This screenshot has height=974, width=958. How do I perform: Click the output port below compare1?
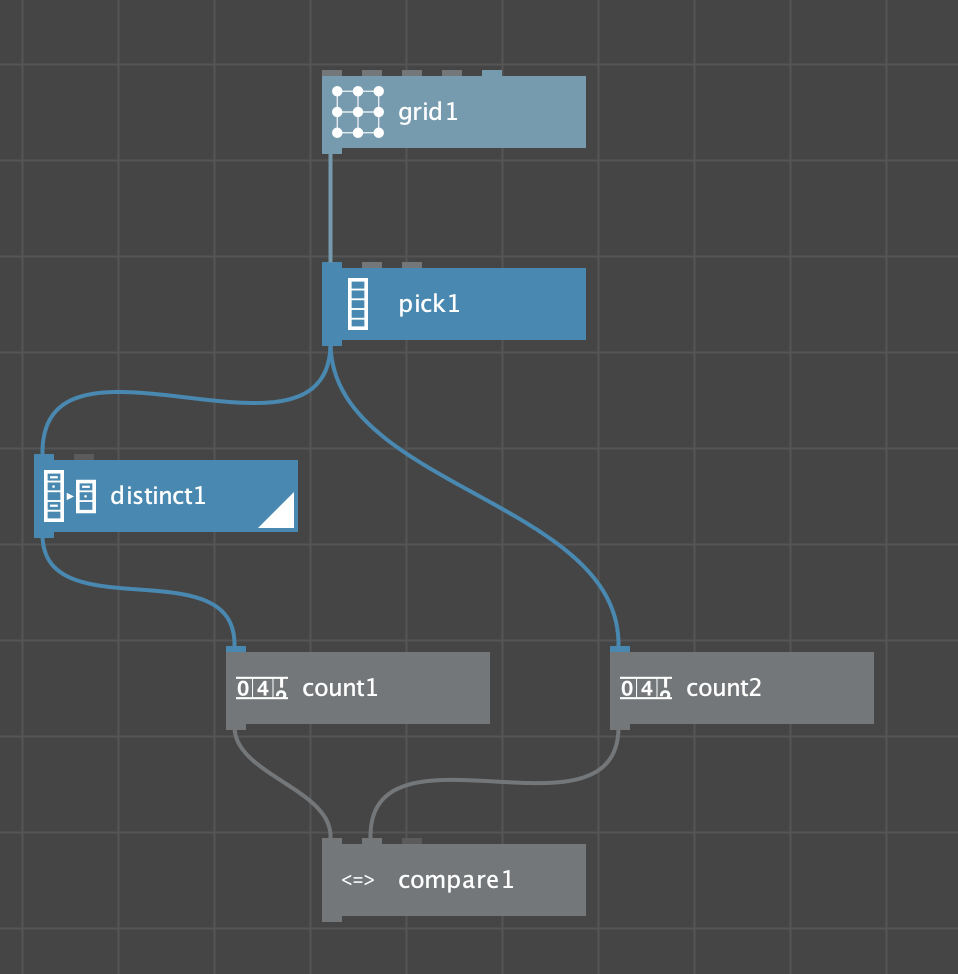332,919
